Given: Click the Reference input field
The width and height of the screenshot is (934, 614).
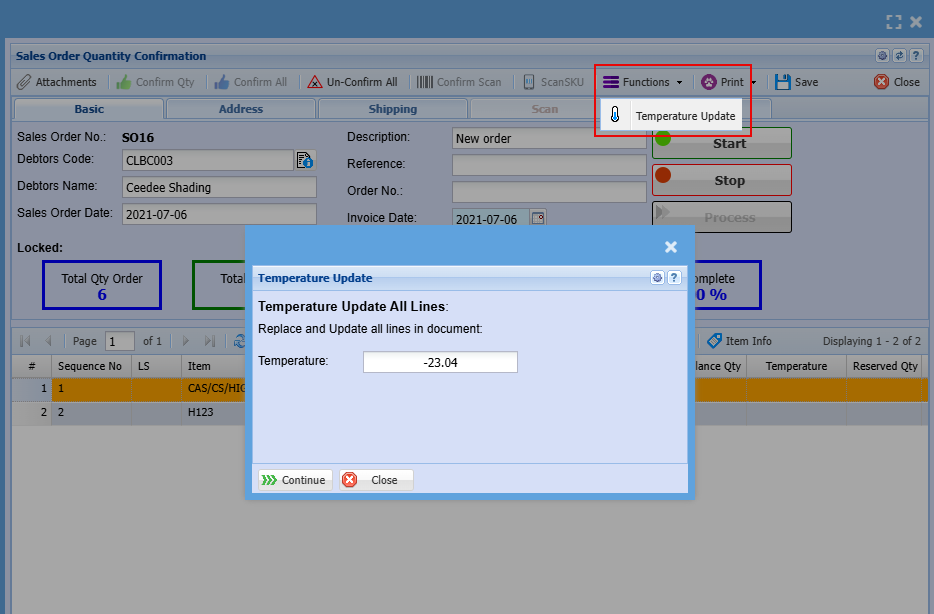Looking at the screenshot, I should [549, 165].
